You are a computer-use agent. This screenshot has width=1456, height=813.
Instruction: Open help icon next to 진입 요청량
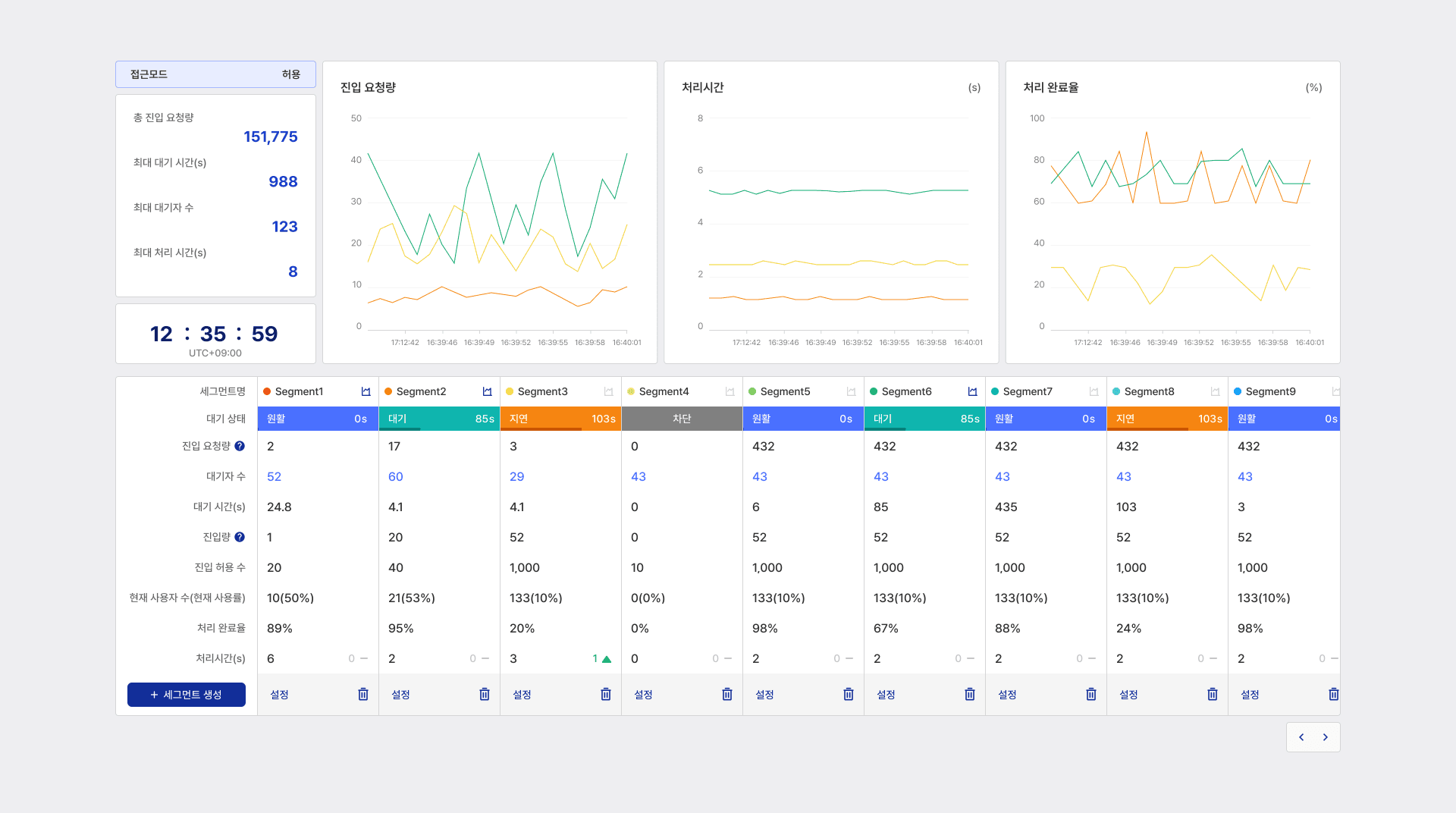(x=240, y=446)
